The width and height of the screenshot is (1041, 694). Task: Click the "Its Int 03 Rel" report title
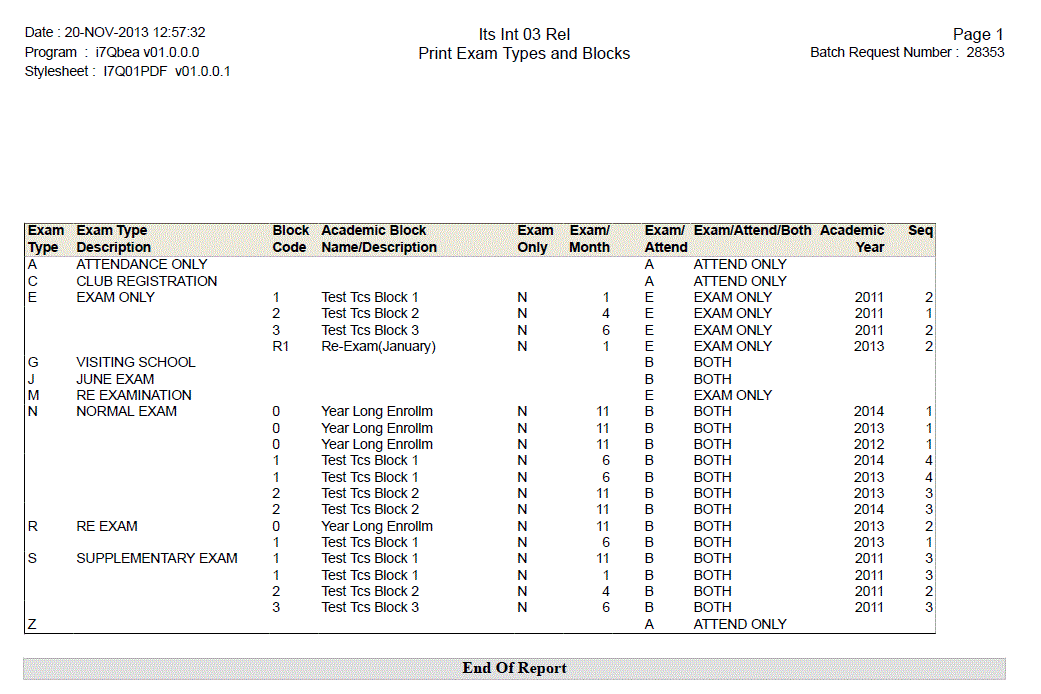pyautogui.click(x=524, y=35)
